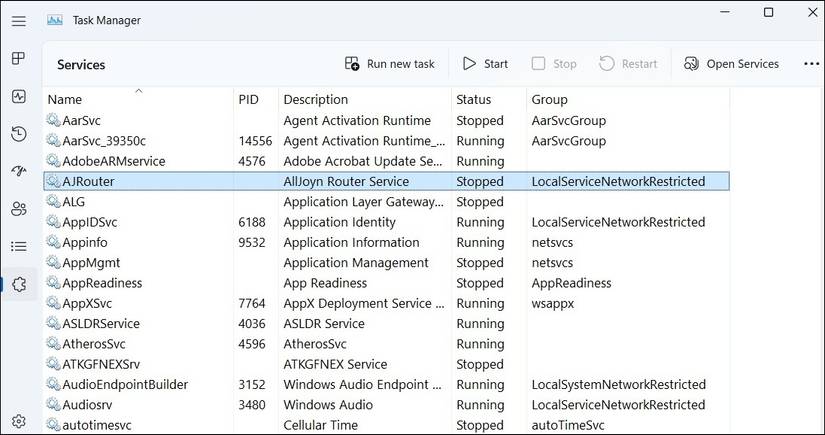This screenshot has height=435, width=825.
Task: Sort by the PID column header
Action: pyautogui.click(x=249, y=100)
